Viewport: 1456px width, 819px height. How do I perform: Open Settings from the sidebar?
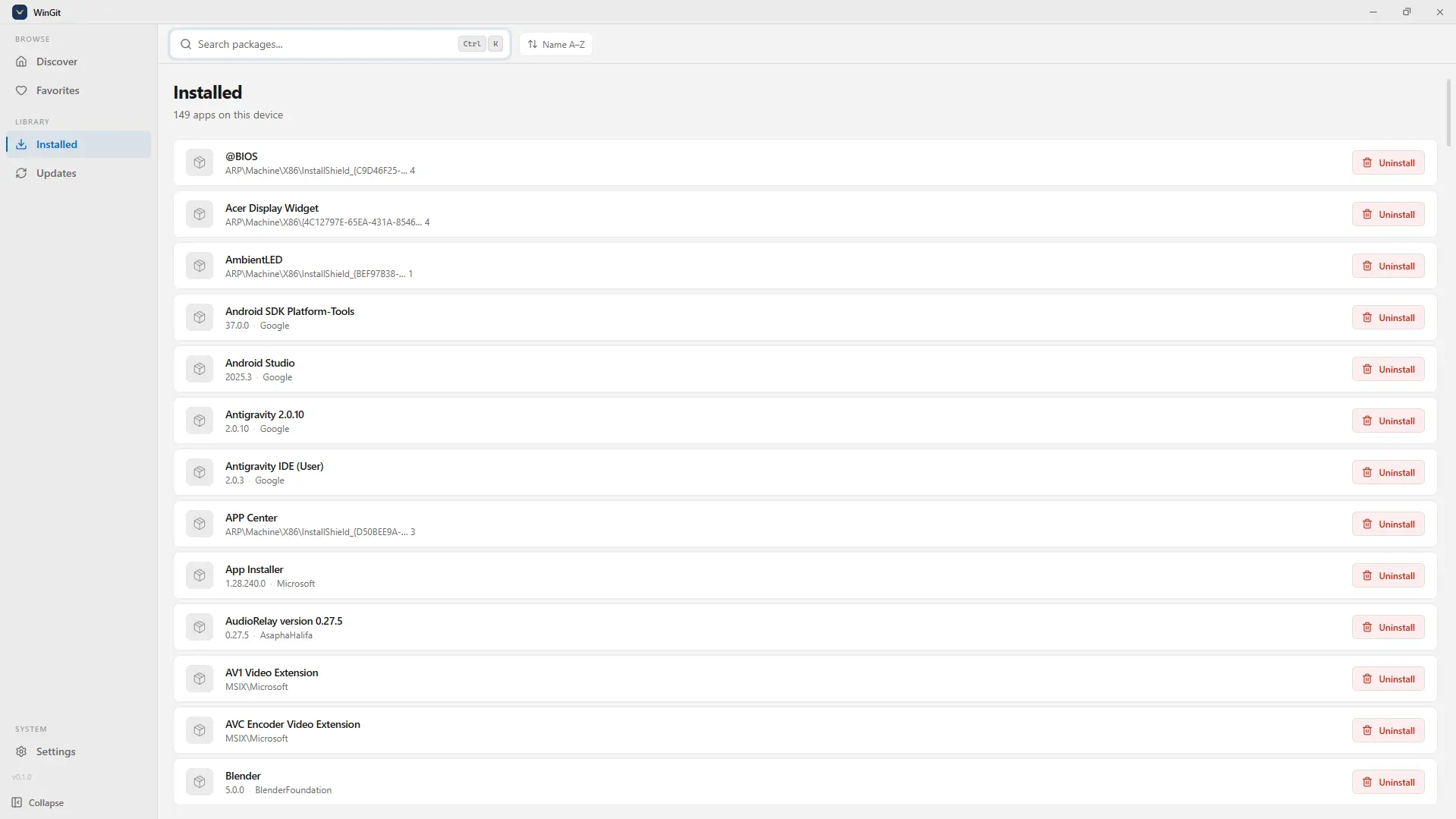[78, 751]
